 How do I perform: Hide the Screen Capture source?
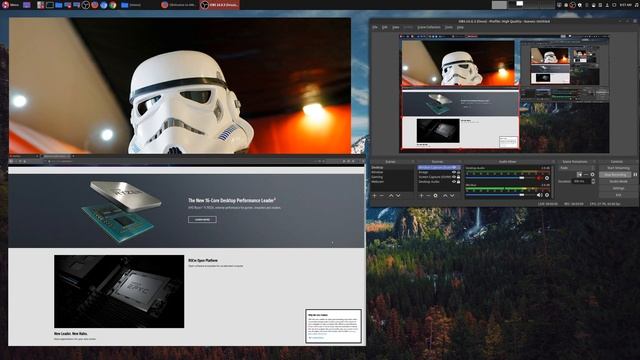tap(453, 177)
